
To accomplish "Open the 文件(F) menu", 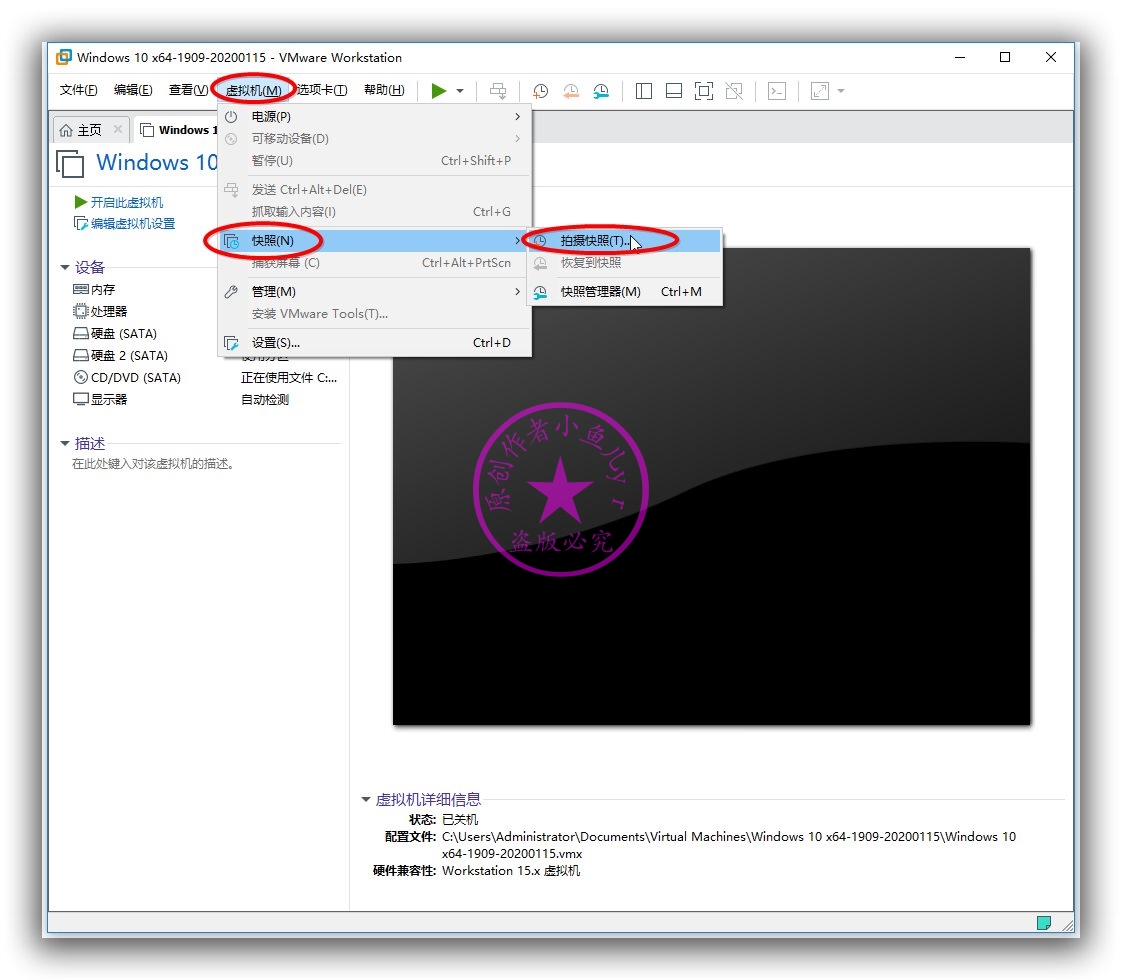I will 78,90.
